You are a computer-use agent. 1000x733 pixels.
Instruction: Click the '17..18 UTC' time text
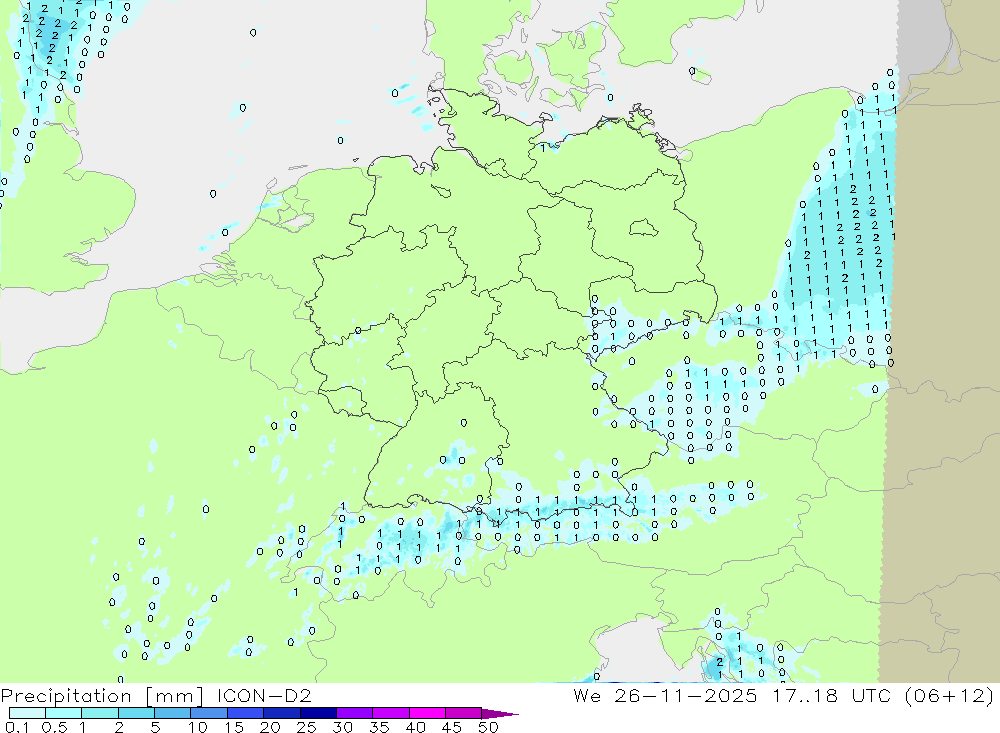(x=831, y=695)
